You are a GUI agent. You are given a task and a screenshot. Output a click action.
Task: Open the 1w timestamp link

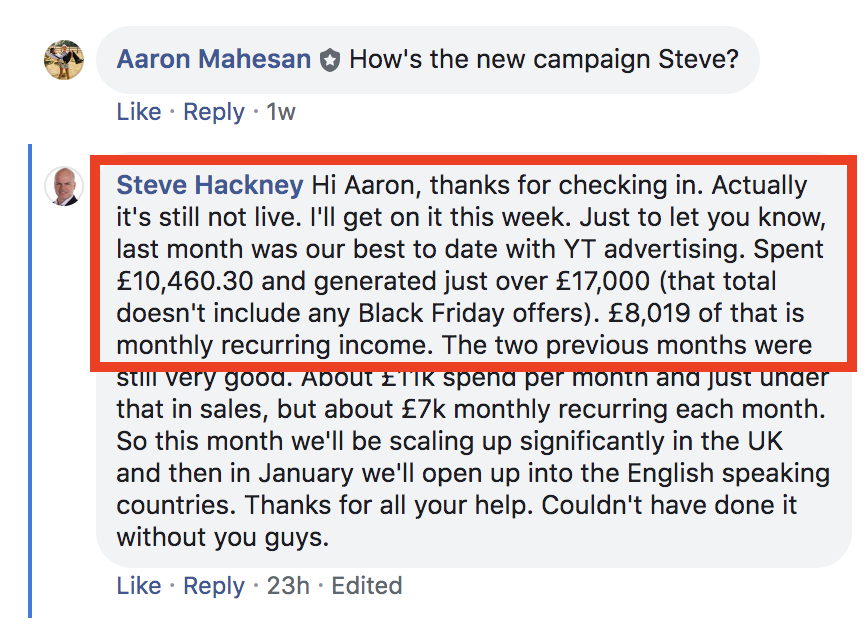click(x=281, y=112)
